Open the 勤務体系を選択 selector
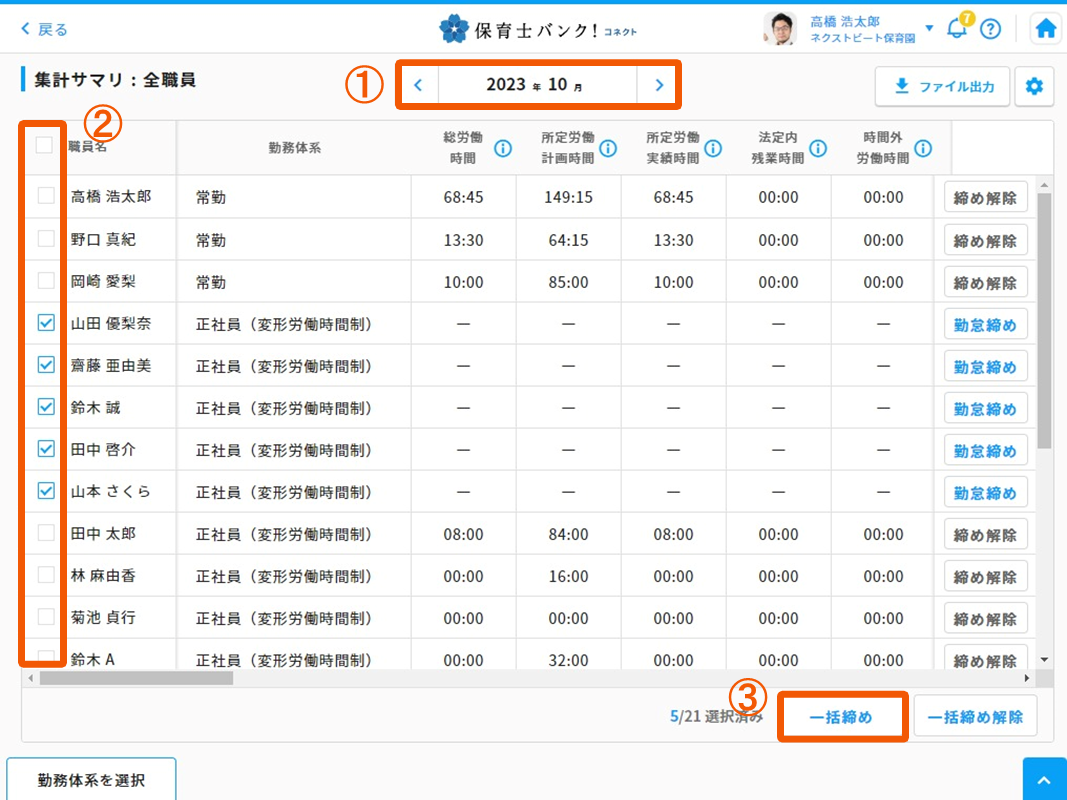Screen dimensions: 1067x800 91,779
